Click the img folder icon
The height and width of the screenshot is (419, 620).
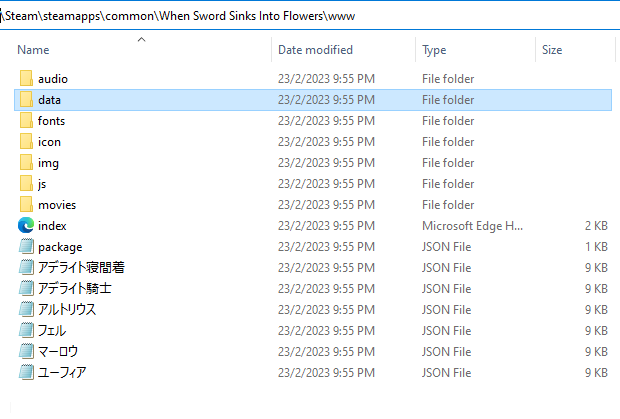26,162
